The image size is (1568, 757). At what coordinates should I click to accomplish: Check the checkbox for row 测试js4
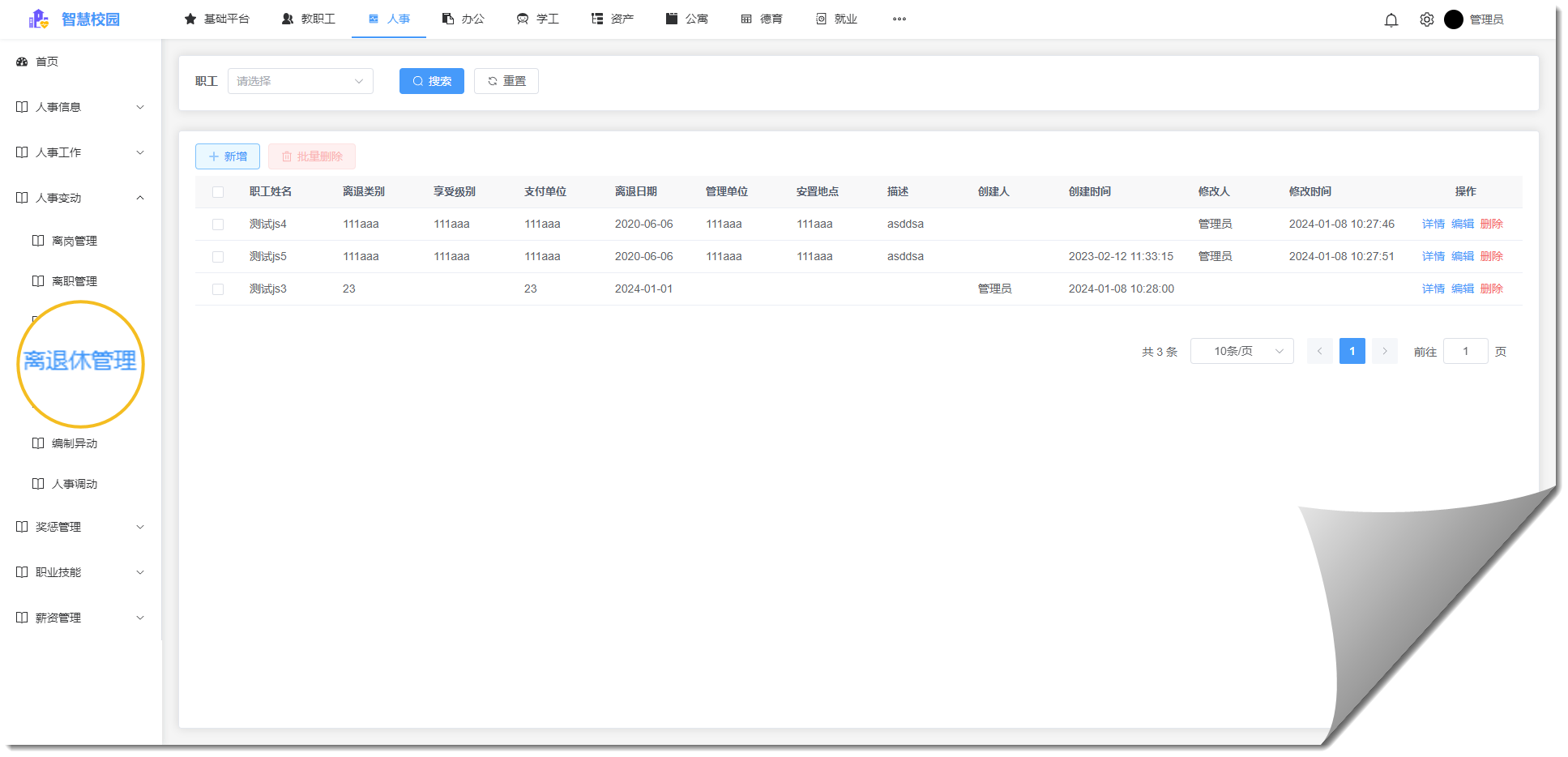click(x=217, y=224)
